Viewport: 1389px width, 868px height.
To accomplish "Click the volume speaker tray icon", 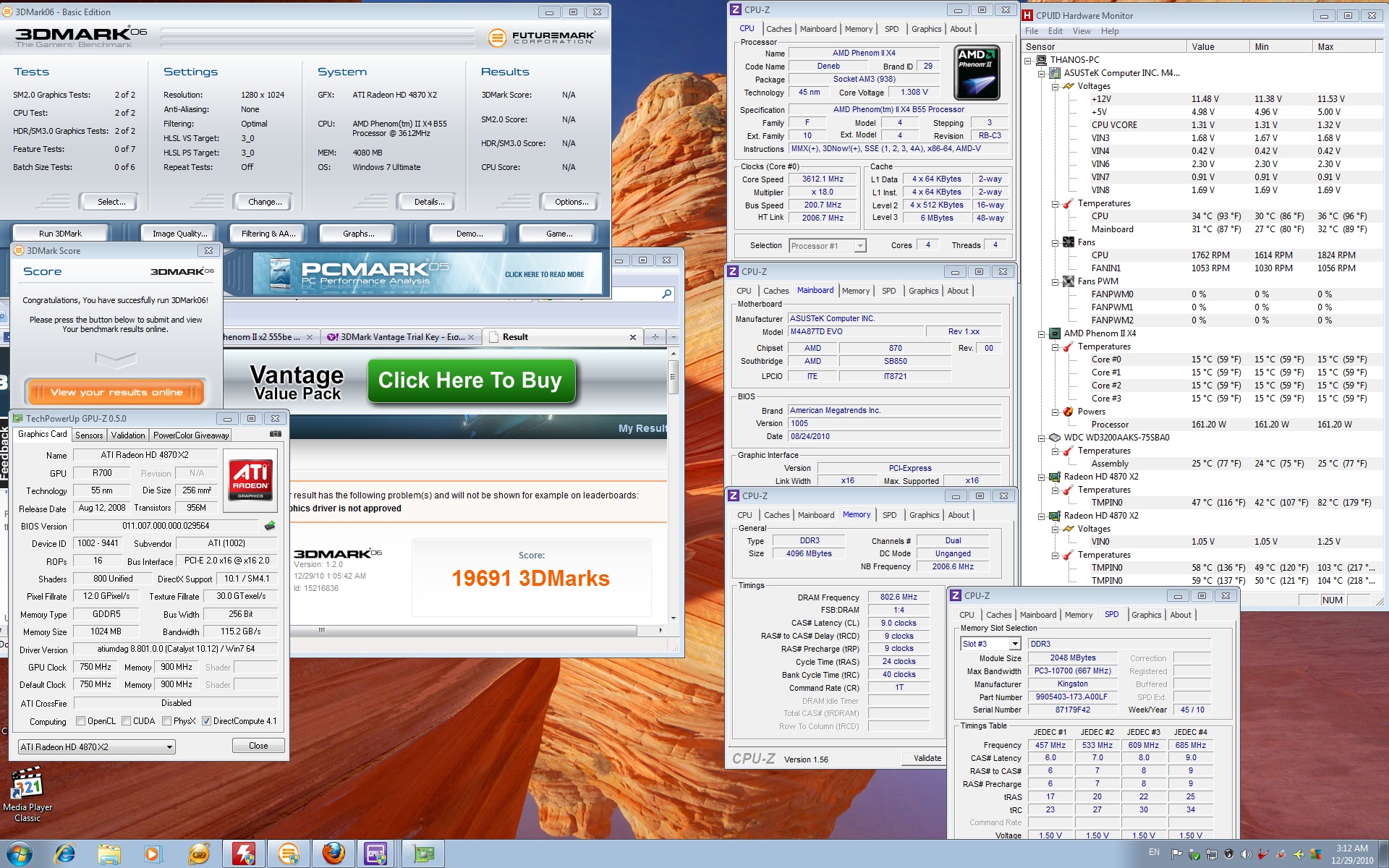I will 1246,854.
